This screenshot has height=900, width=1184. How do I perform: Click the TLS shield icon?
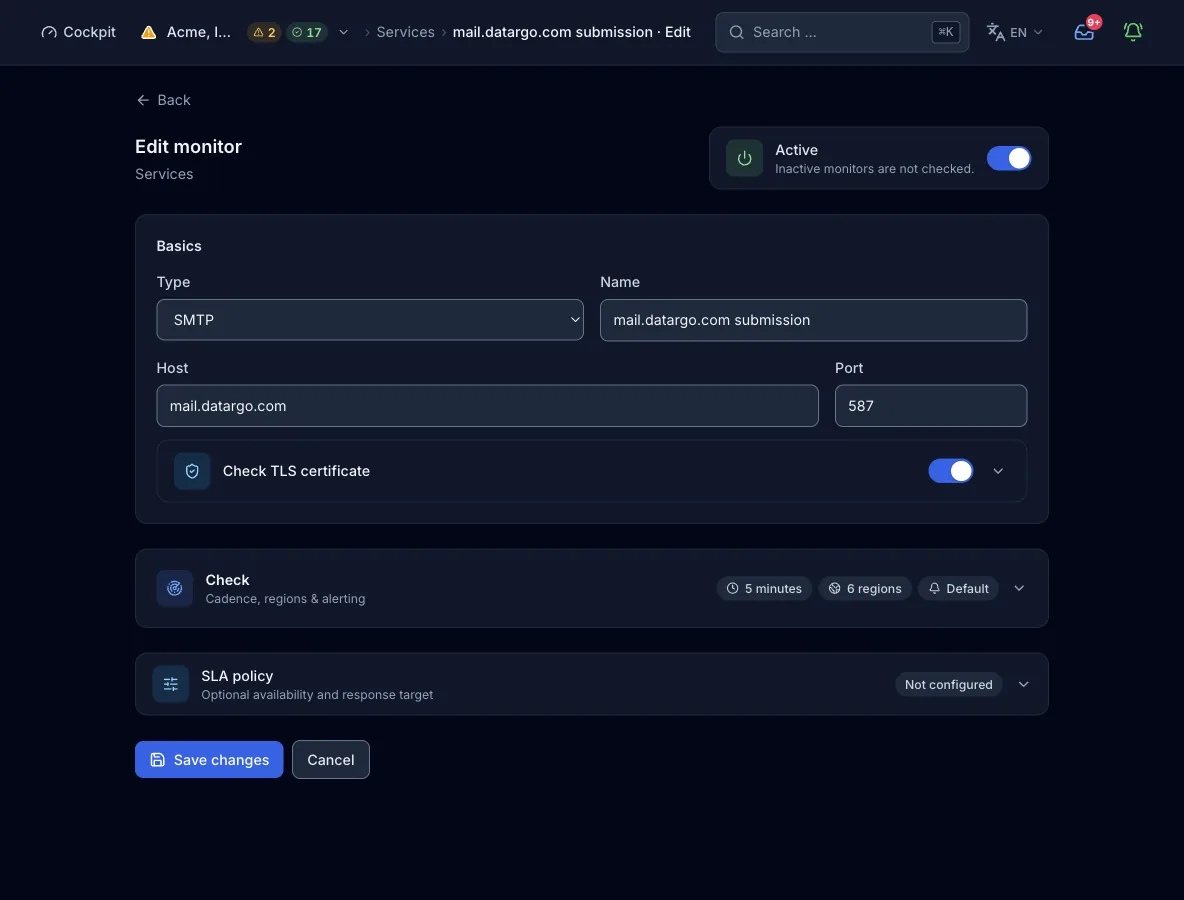click(192, 471)
